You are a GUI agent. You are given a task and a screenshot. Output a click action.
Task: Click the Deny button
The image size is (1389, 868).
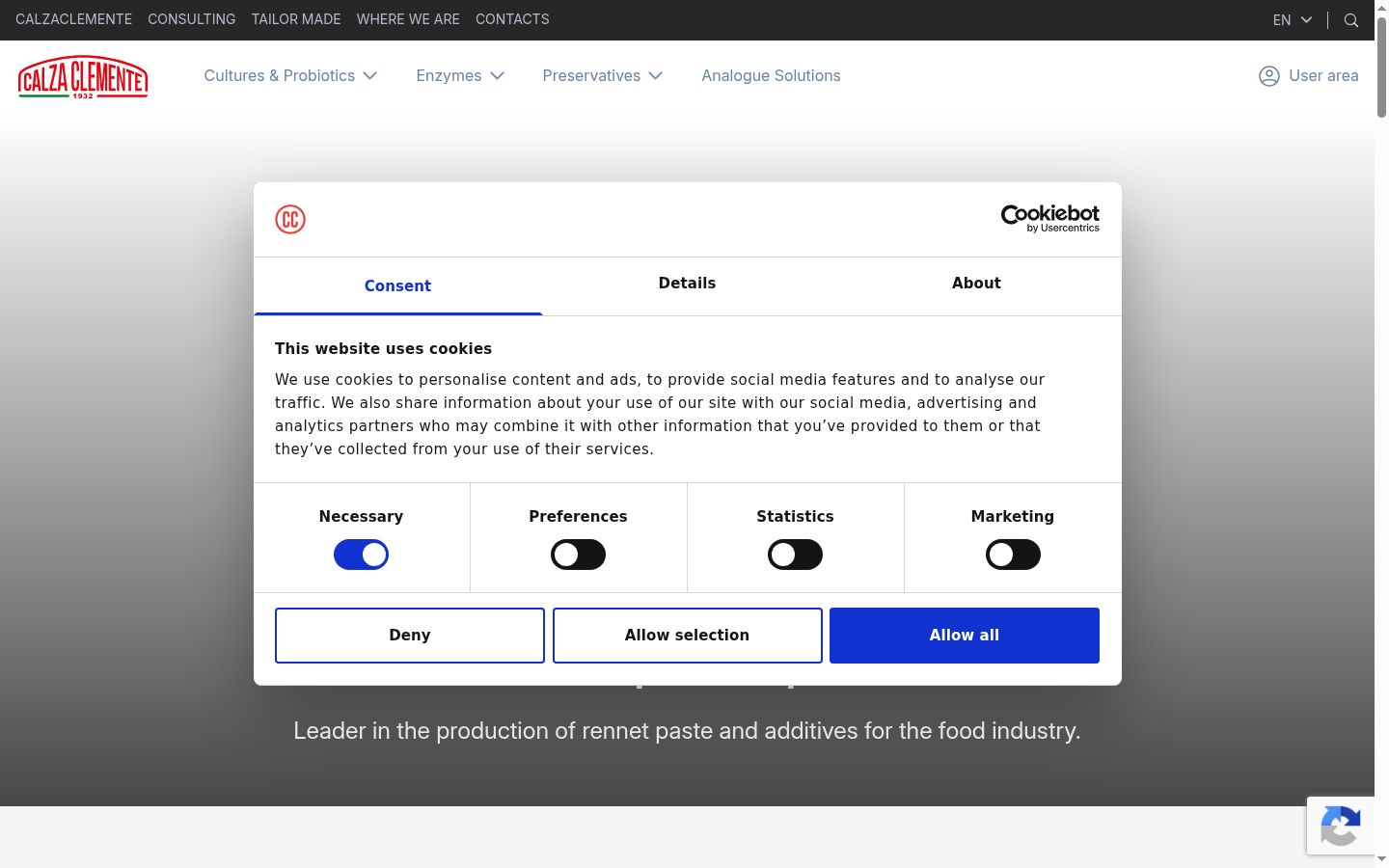pos(410,636)
